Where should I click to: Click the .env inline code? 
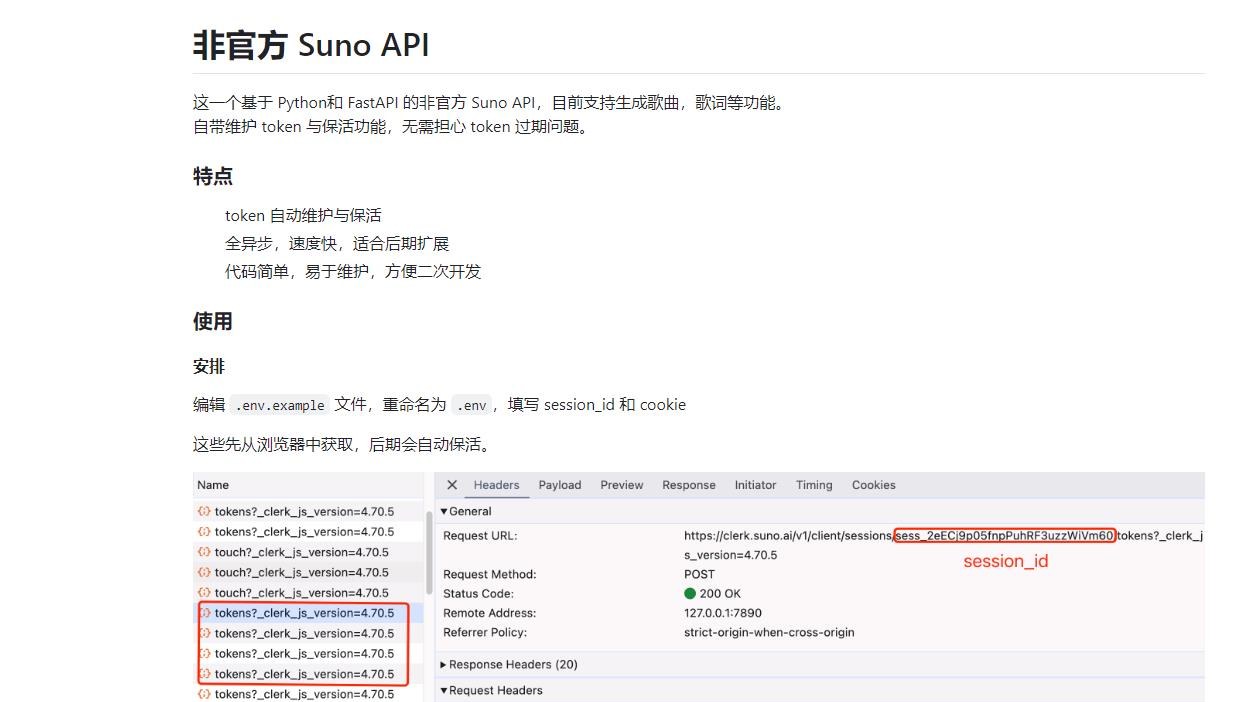pos(471,405)
